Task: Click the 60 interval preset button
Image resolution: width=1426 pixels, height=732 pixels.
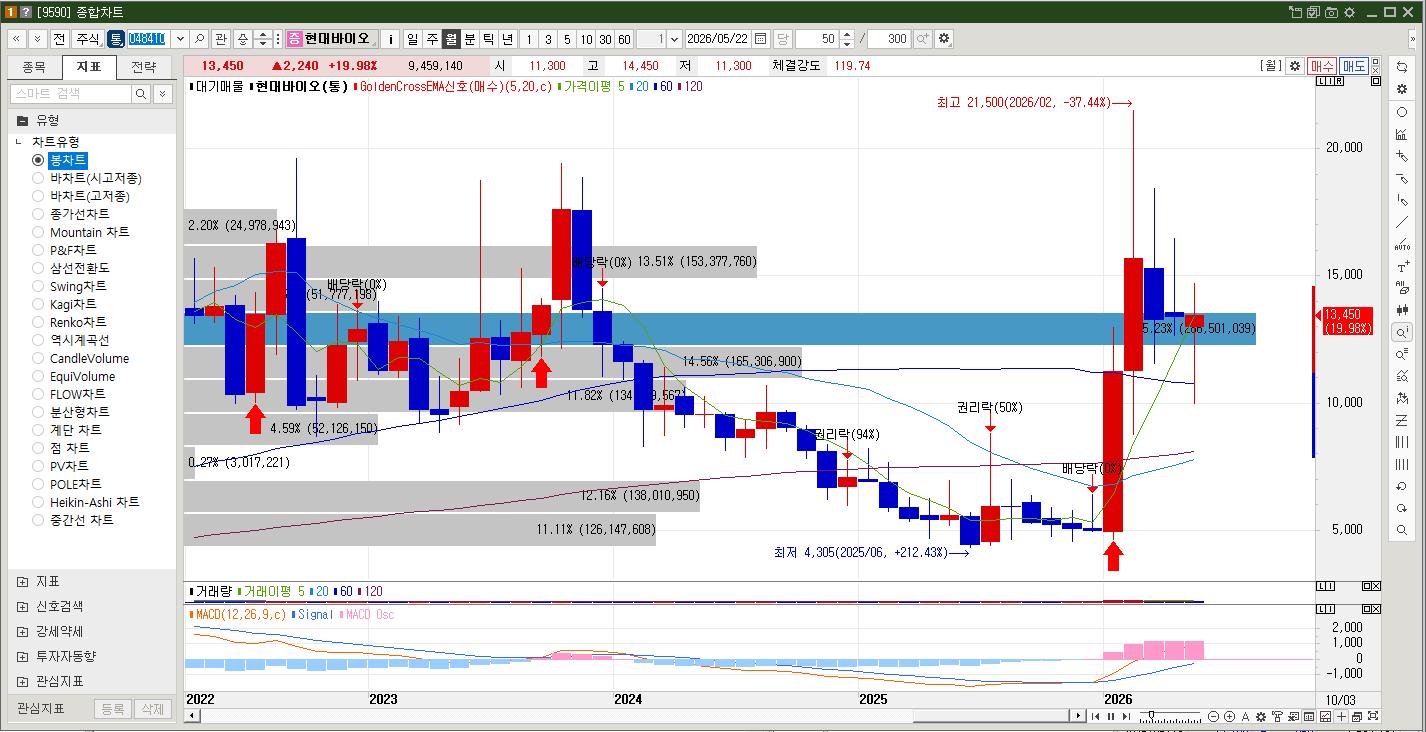Action: point(624,39)
